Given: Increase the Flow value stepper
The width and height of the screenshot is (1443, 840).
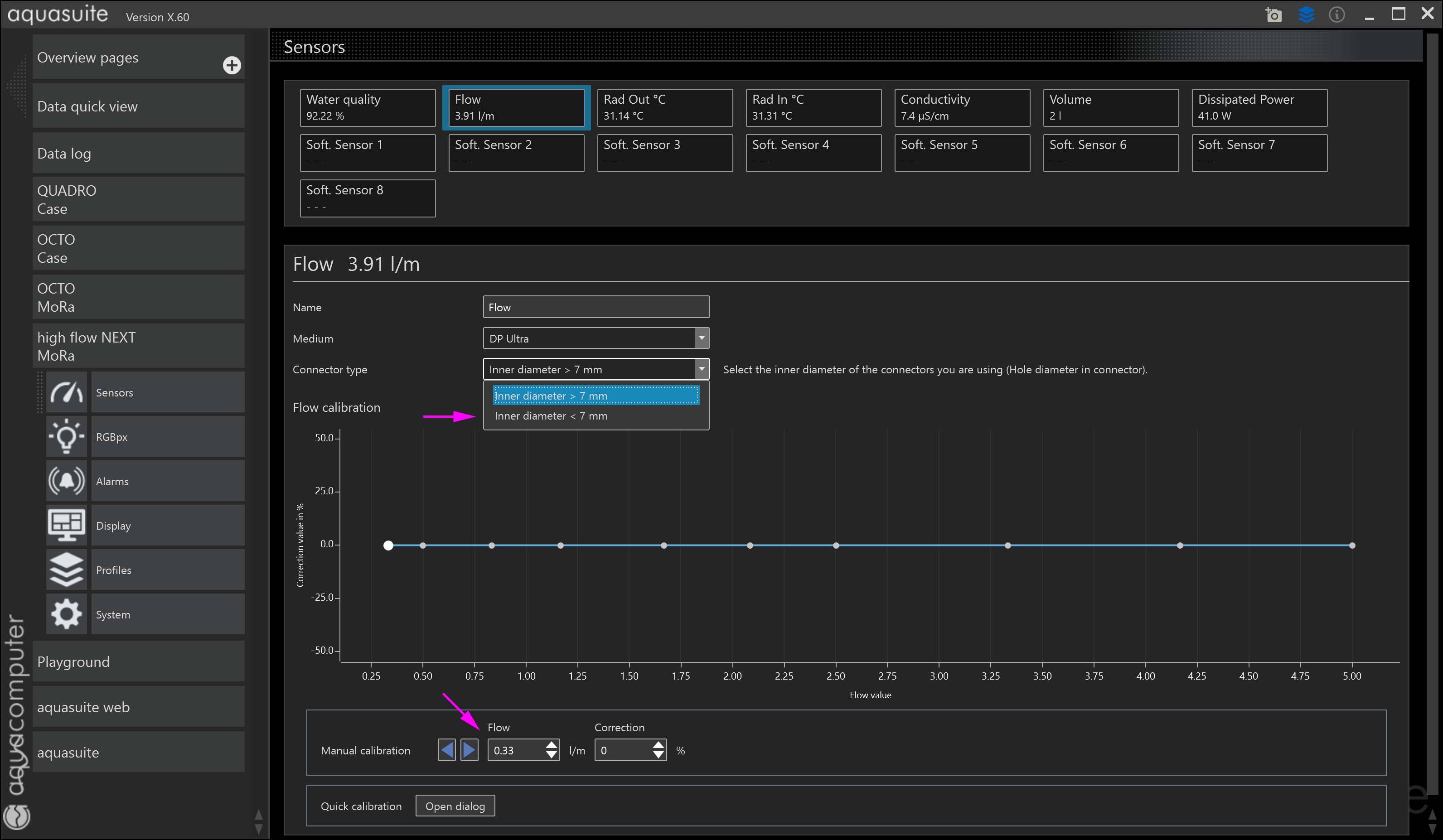Looking at the screenshot, I should (551, 745).
